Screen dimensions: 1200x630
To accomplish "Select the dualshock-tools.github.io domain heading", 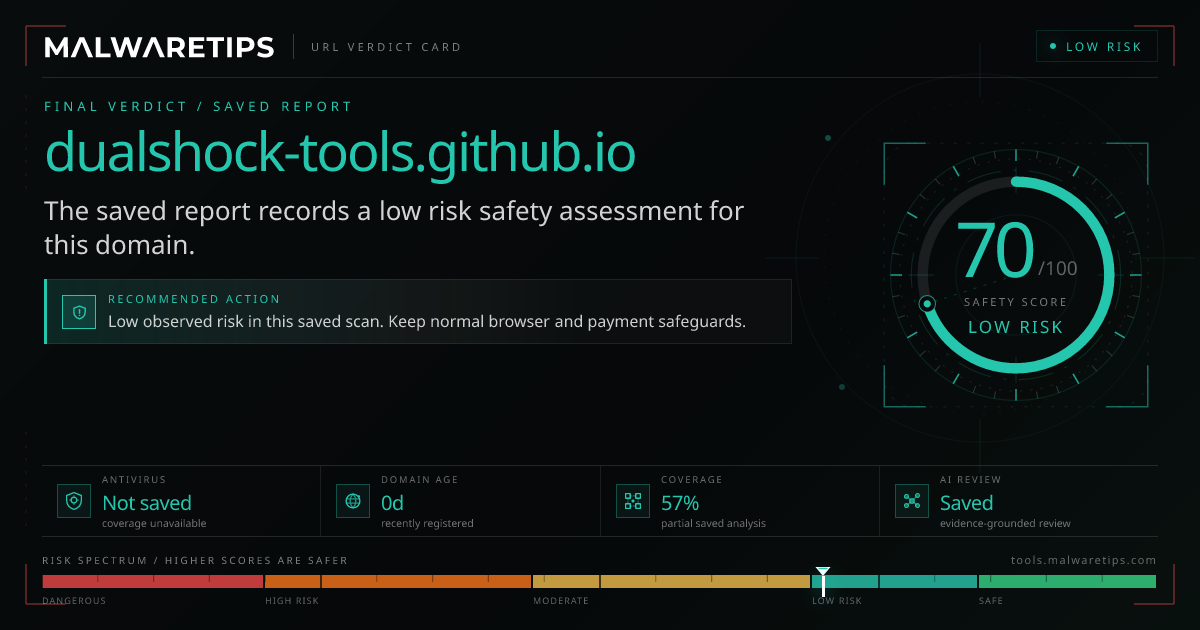I will (340, 153).
